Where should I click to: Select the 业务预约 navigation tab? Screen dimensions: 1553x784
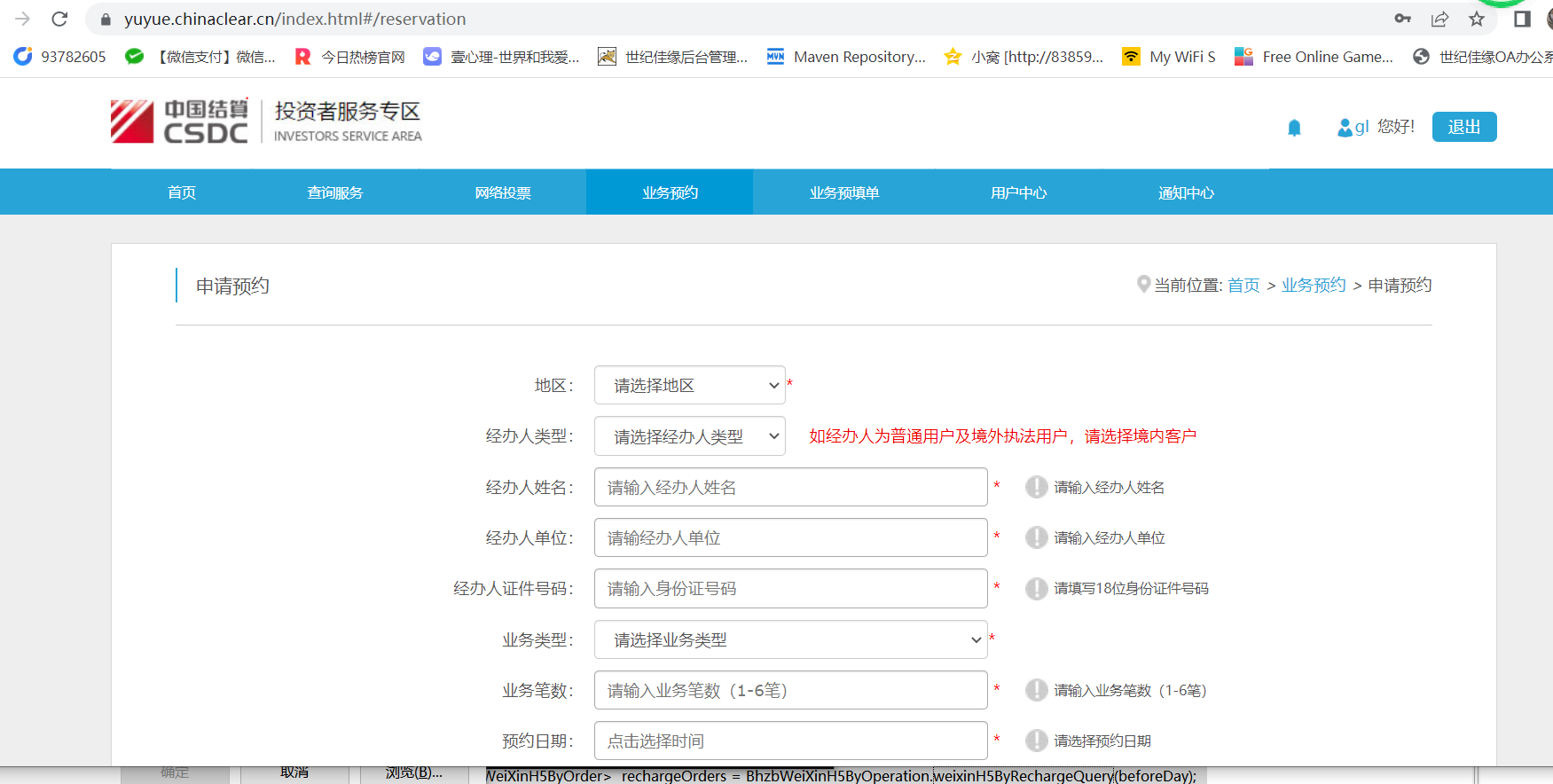pyautogui.click(x=670, y=192)
